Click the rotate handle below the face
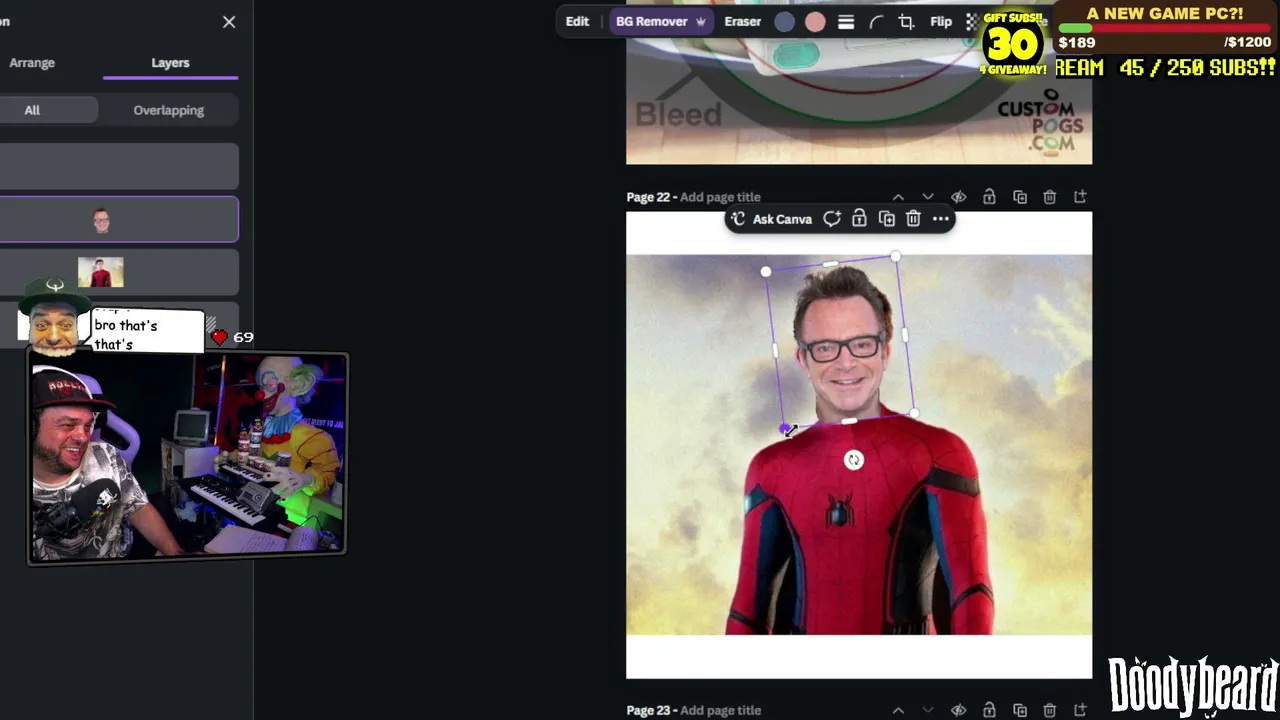 (853, 460)
